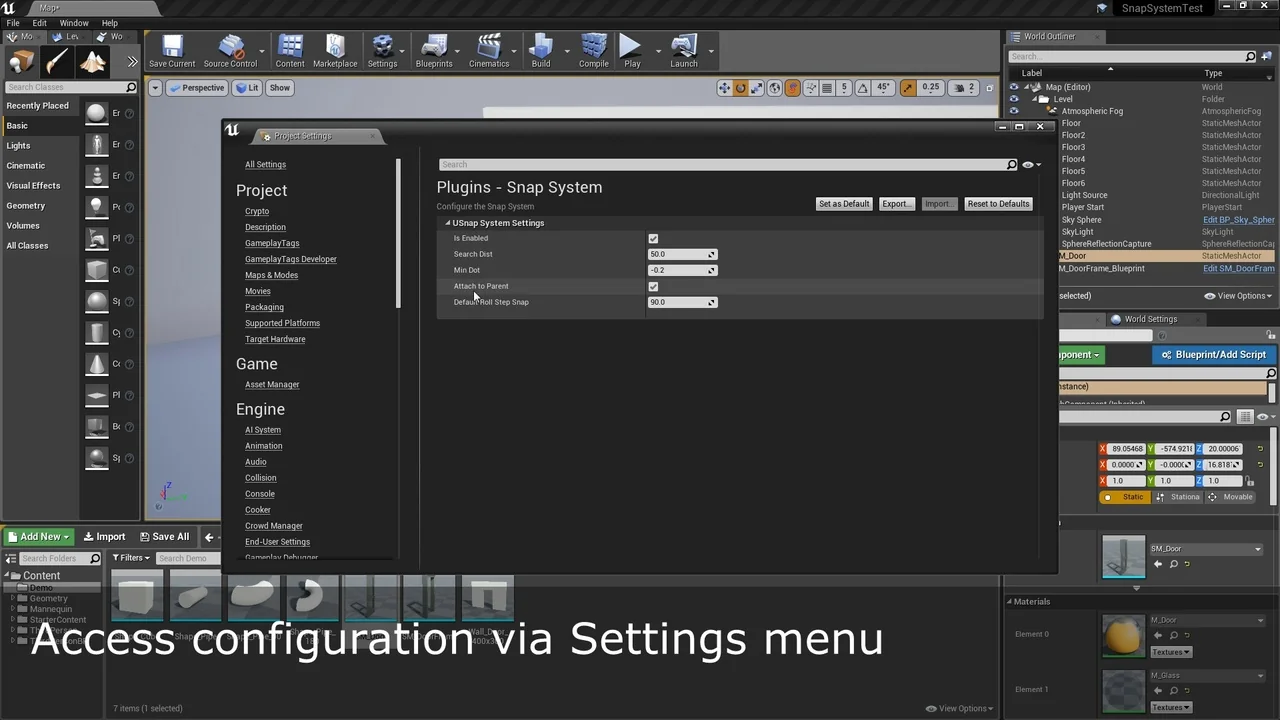Open Cinematics from the toolbar

point(489,50)
